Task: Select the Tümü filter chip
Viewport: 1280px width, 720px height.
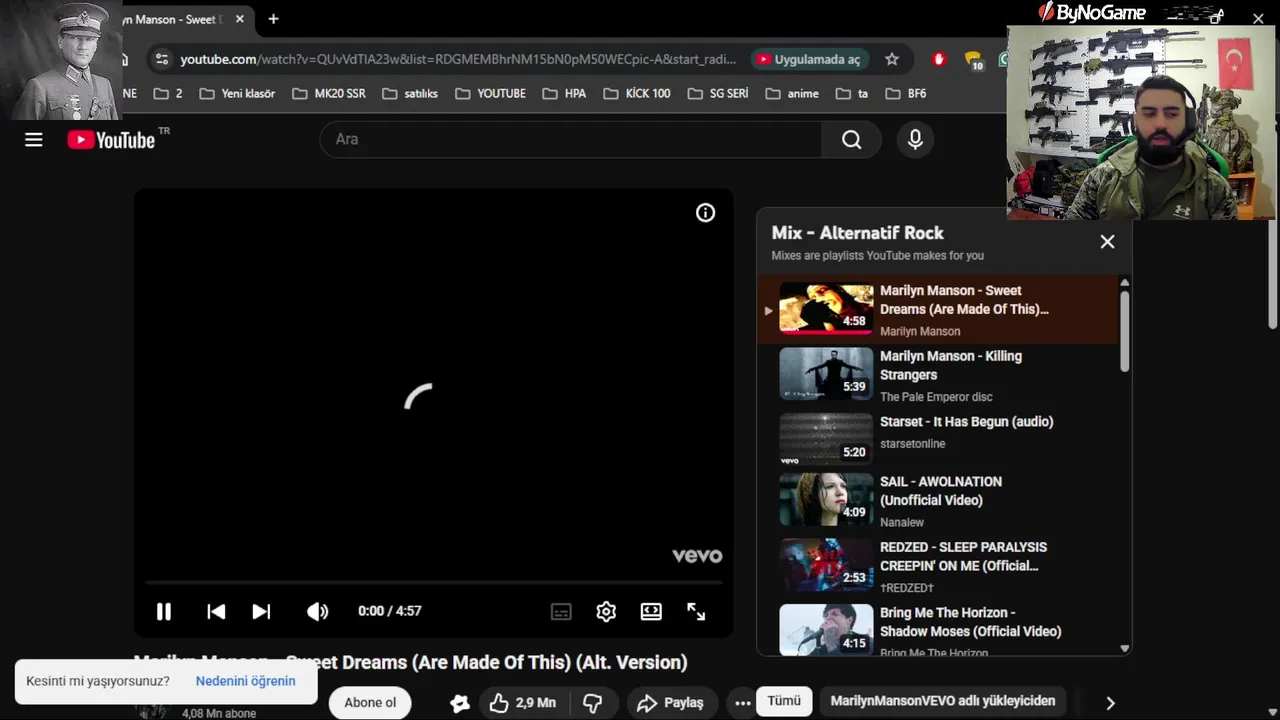Action: [784, 701]
